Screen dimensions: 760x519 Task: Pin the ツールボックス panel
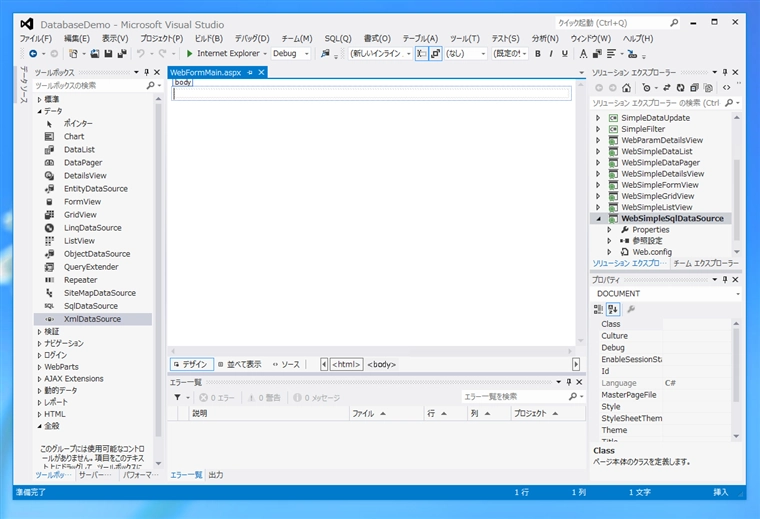point(146,72)
